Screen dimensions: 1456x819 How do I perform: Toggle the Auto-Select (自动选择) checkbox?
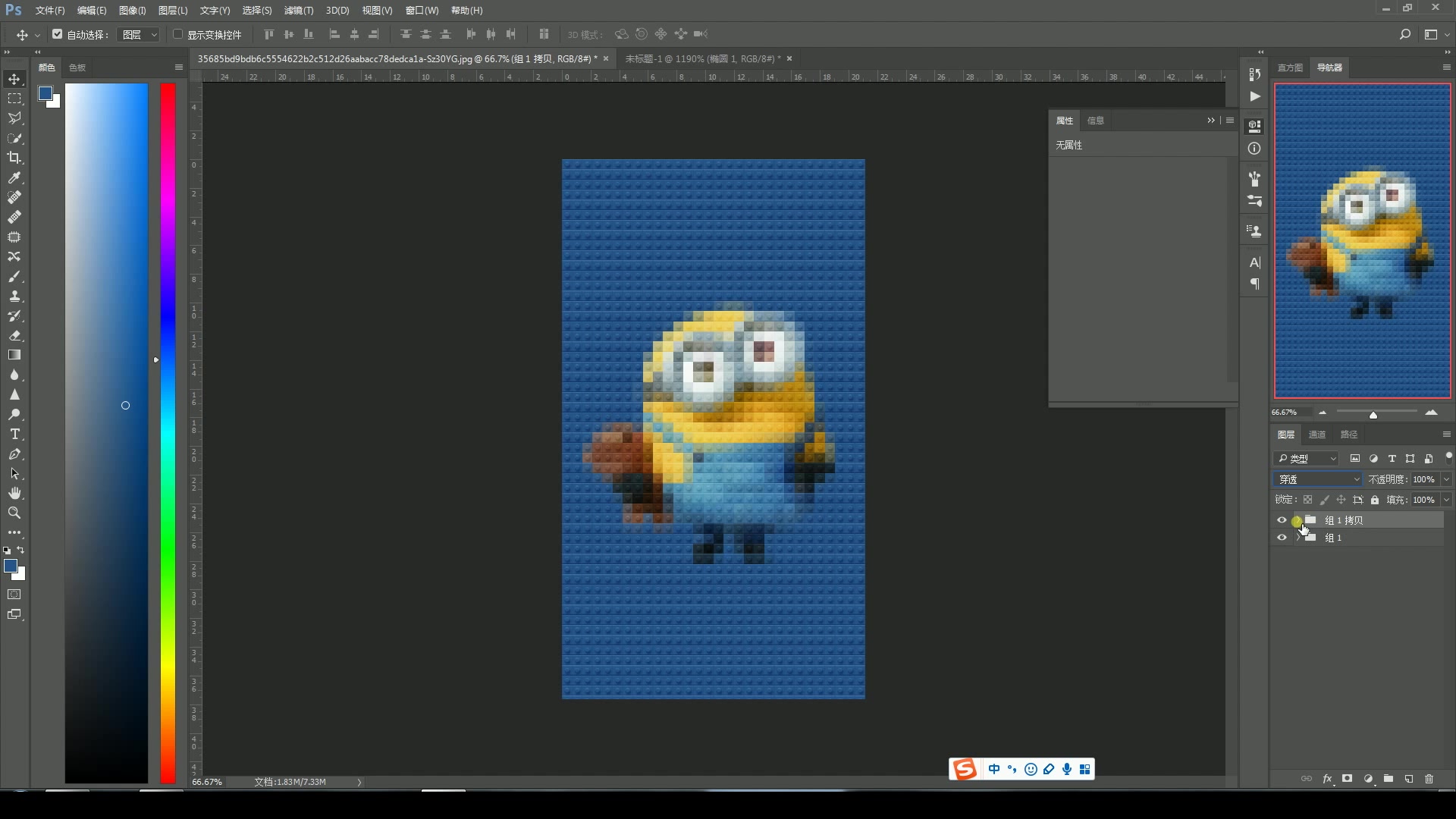click(58, 34)
